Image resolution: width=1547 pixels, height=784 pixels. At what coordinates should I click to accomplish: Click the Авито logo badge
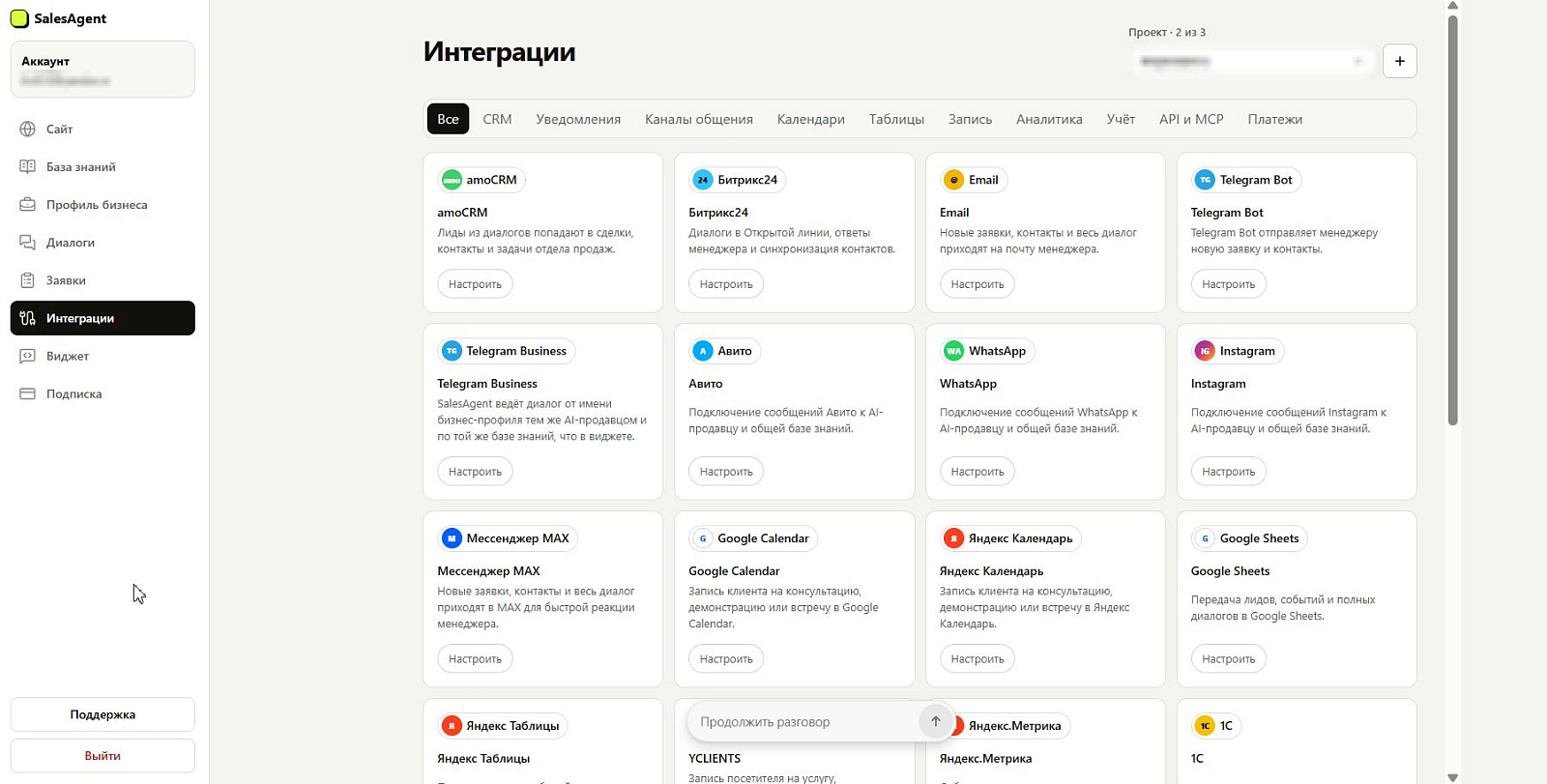point(703,351)
